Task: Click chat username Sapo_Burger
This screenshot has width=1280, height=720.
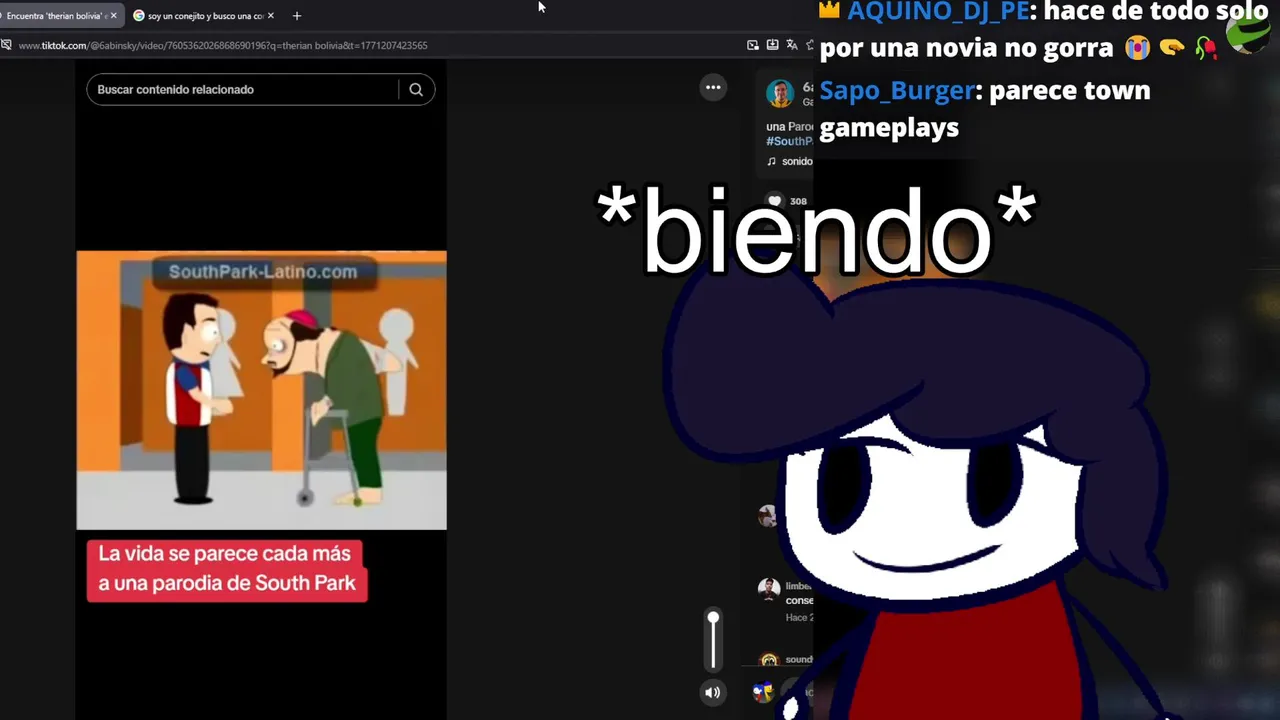Action: click(x=897, y=90)
